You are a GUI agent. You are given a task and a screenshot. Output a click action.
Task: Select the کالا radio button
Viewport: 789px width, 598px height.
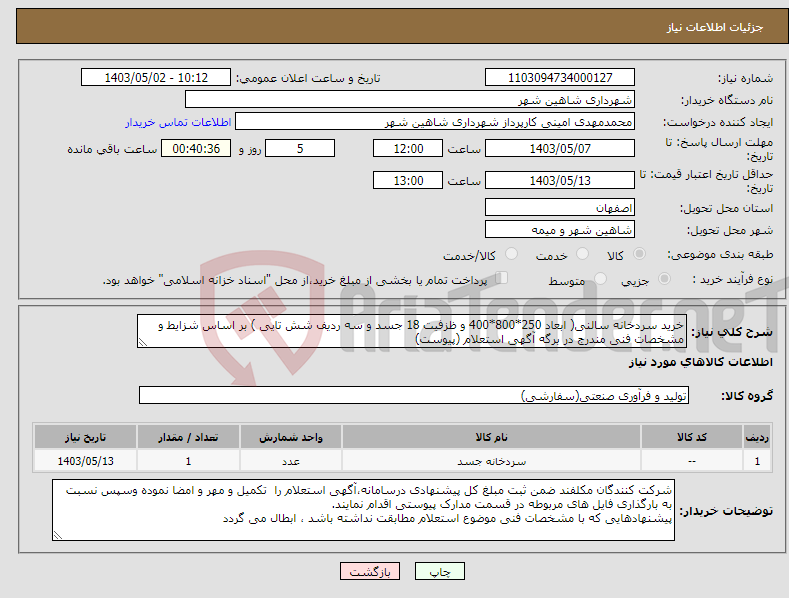pos(639,254)
